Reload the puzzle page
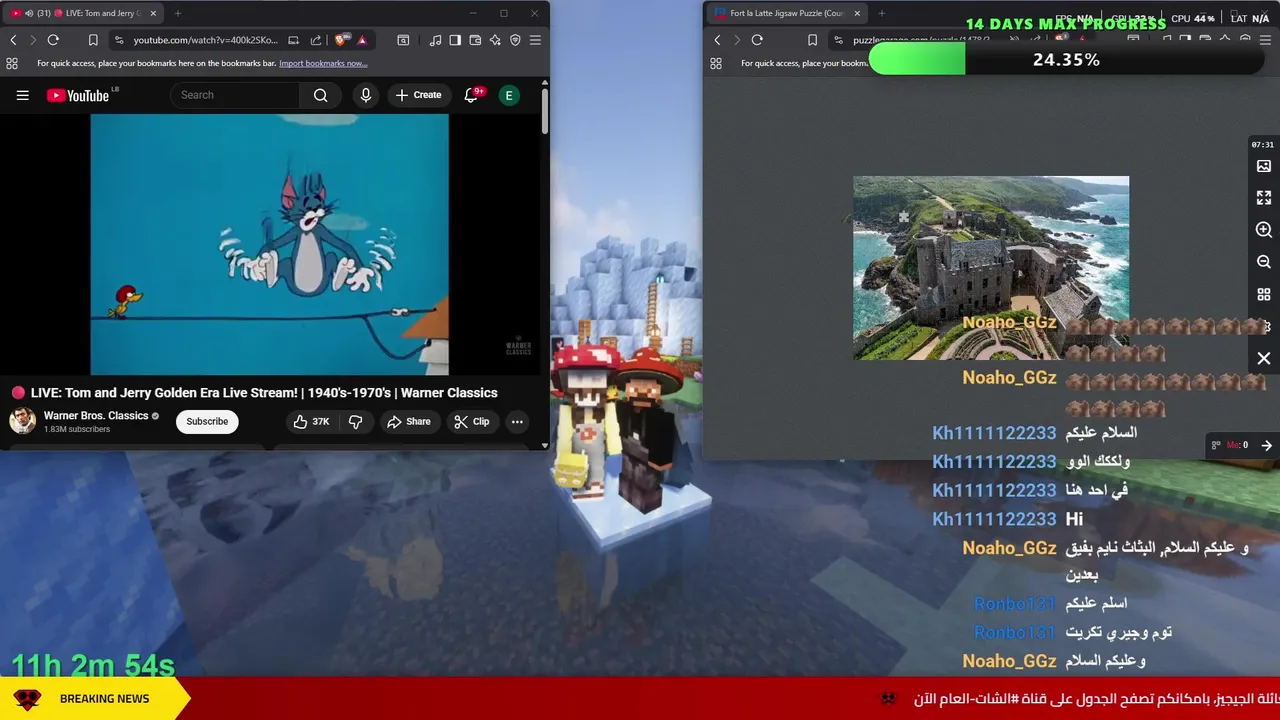Screen dimensions: 1280x720 (x=757, y=40)
